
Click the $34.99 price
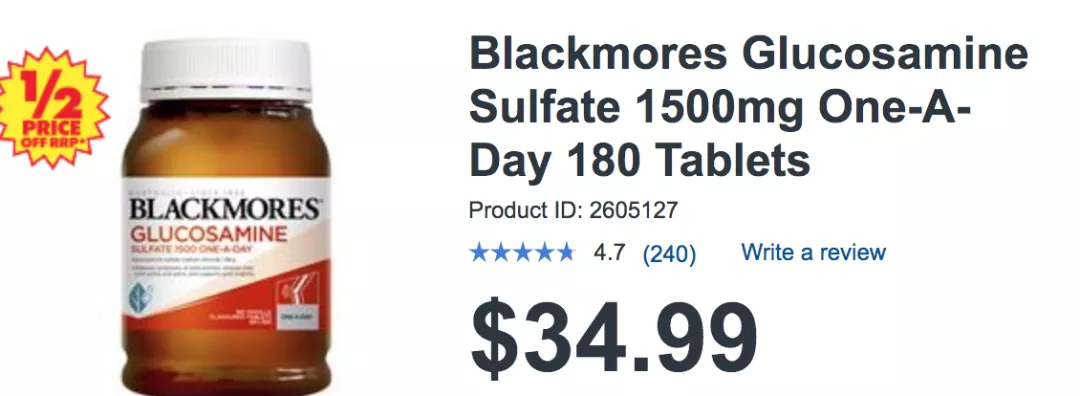click(x=613, y=339)
